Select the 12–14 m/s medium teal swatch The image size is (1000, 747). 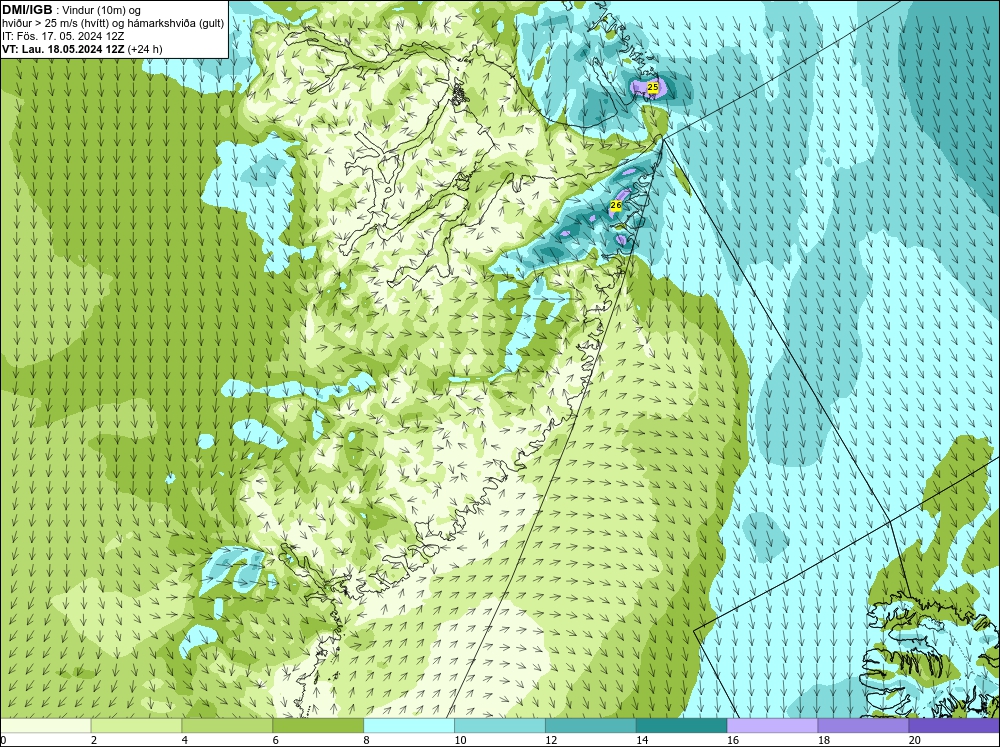pos(591,726)
